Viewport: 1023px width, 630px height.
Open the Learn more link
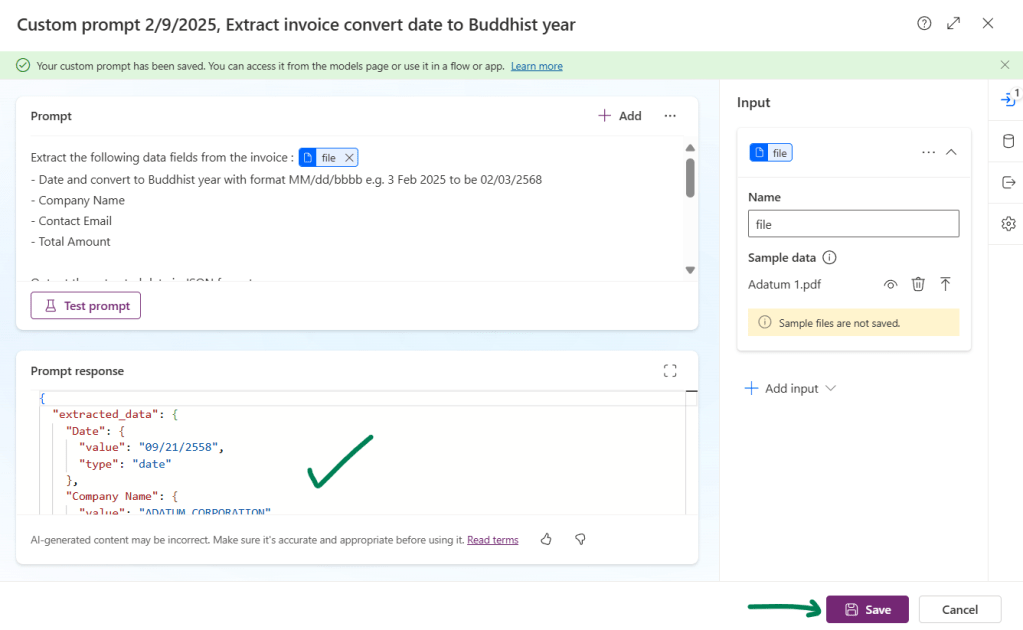(536, 66)
